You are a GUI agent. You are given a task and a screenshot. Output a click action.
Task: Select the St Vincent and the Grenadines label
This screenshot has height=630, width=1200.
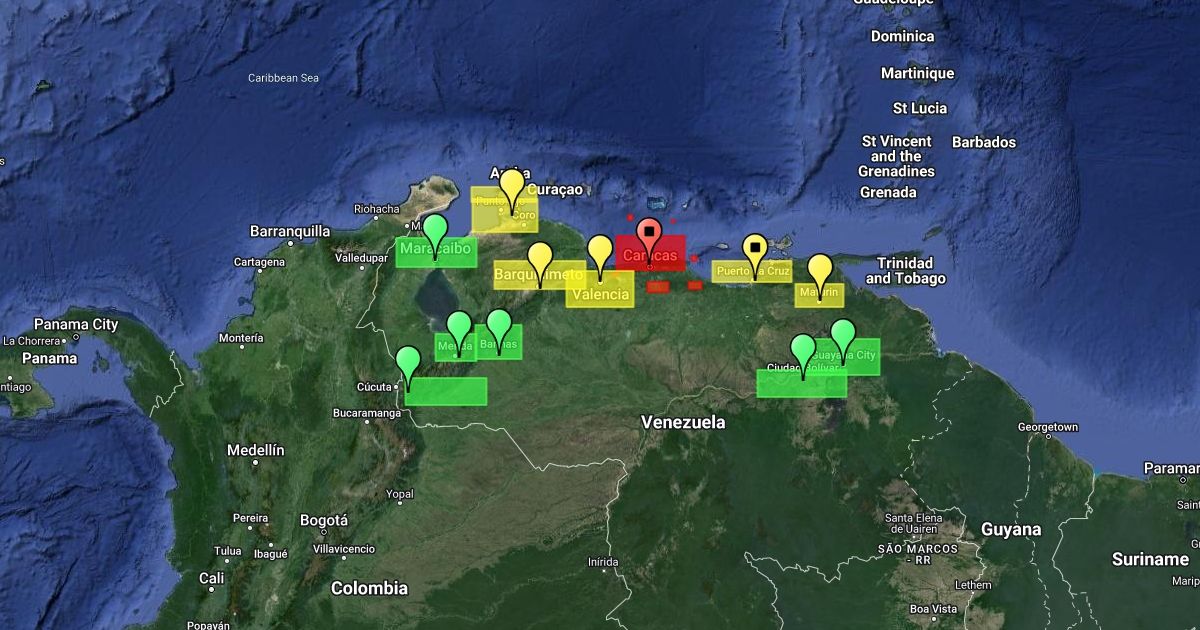click(x=897, y=156)
